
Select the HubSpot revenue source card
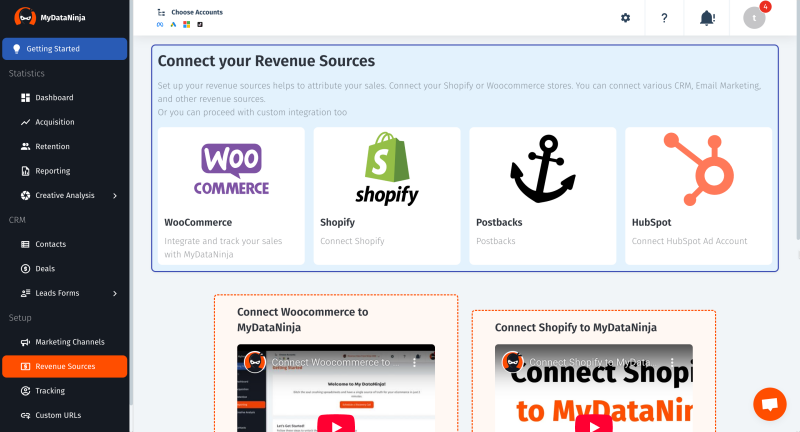(698, 196)
